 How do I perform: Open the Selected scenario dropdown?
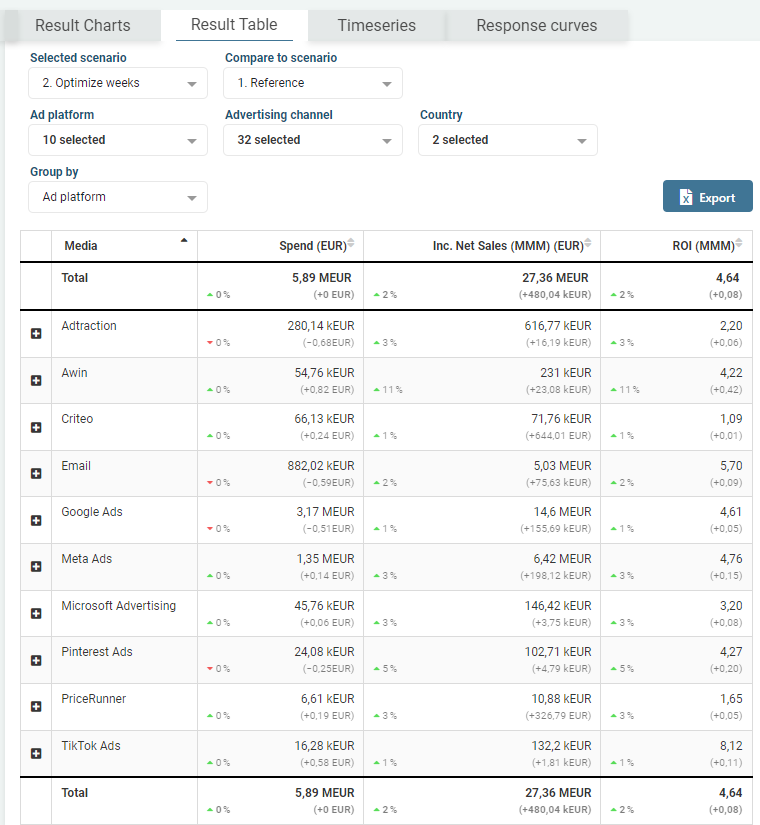118,83
